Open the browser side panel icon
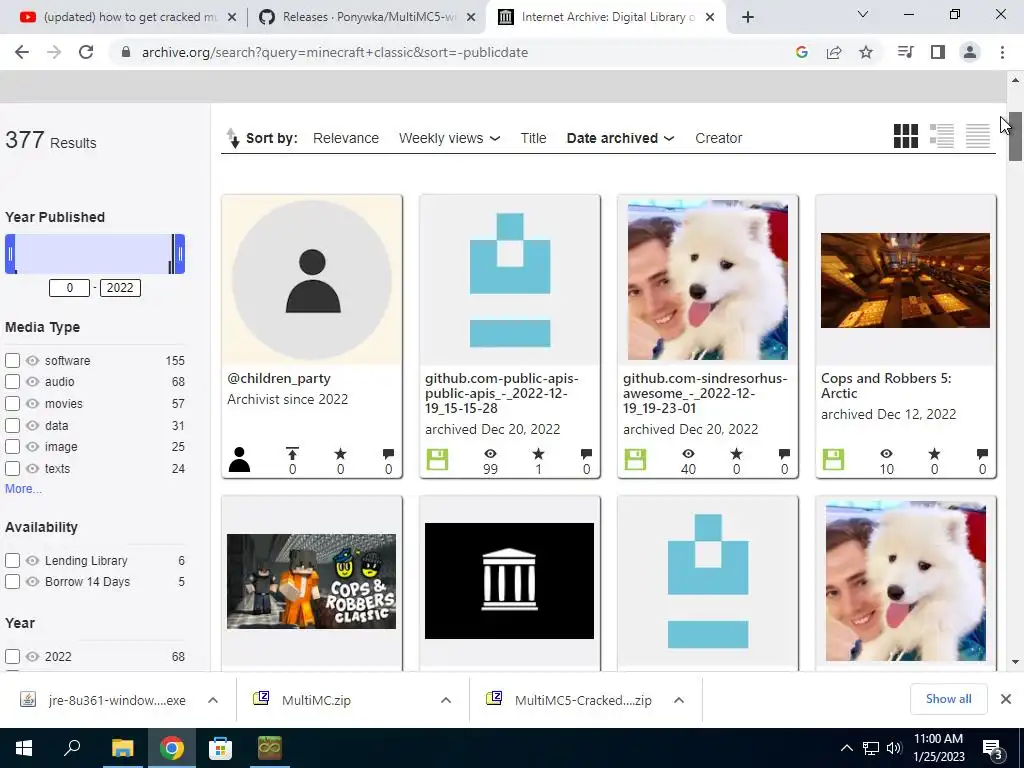Viewport: 1024px width, 768px height. point(938,52)
